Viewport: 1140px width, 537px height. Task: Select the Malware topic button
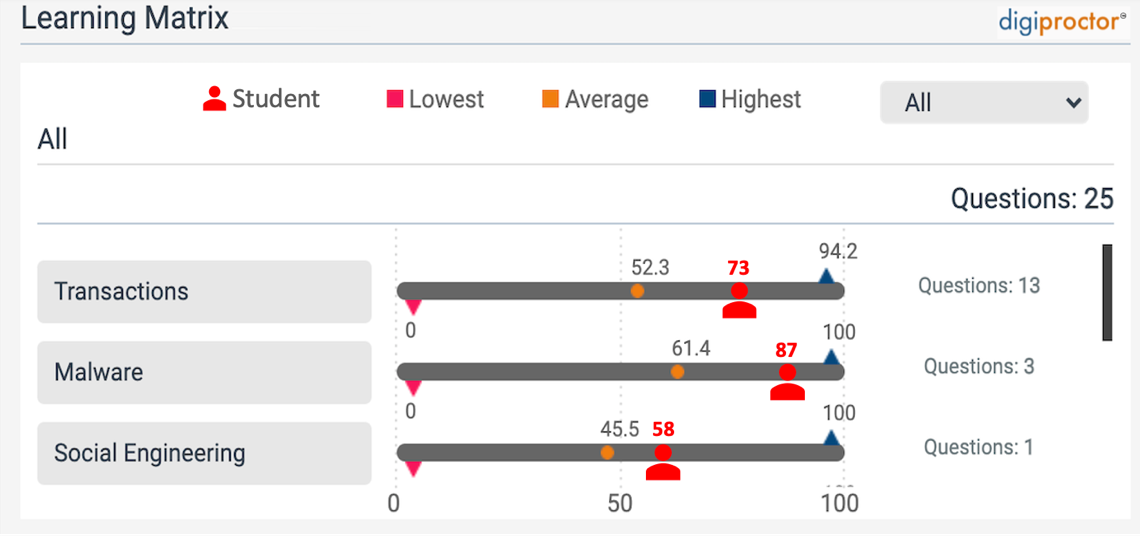pyautogui.click(x=204, y=372)
